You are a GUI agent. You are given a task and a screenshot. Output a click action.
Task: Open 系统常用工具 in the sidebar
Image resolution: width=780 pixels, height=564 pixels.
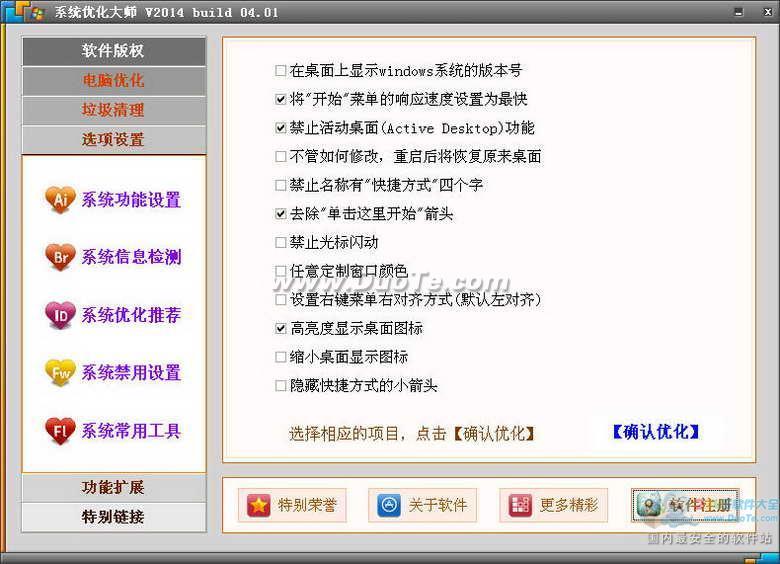[131, 431]
